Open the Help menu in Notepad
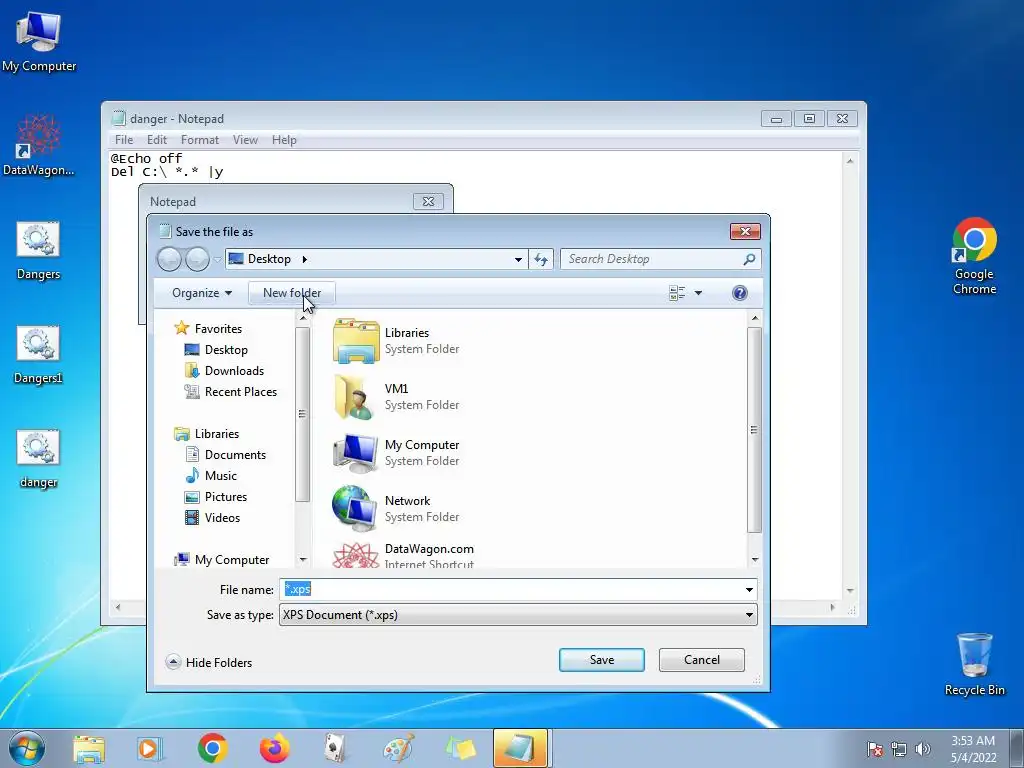 pyautogui.click(x=284, y=140)
